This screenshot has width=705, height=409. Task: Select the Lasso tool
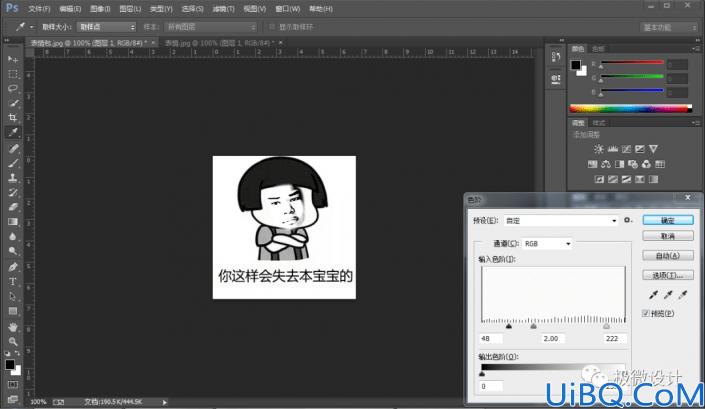coord(13,89)
